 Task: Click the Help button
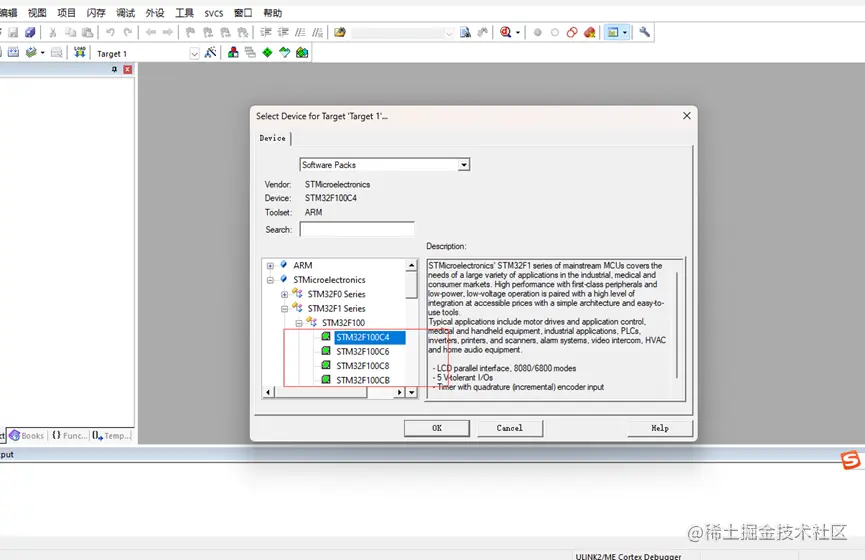pyautogui.click(x=660, y=428)
